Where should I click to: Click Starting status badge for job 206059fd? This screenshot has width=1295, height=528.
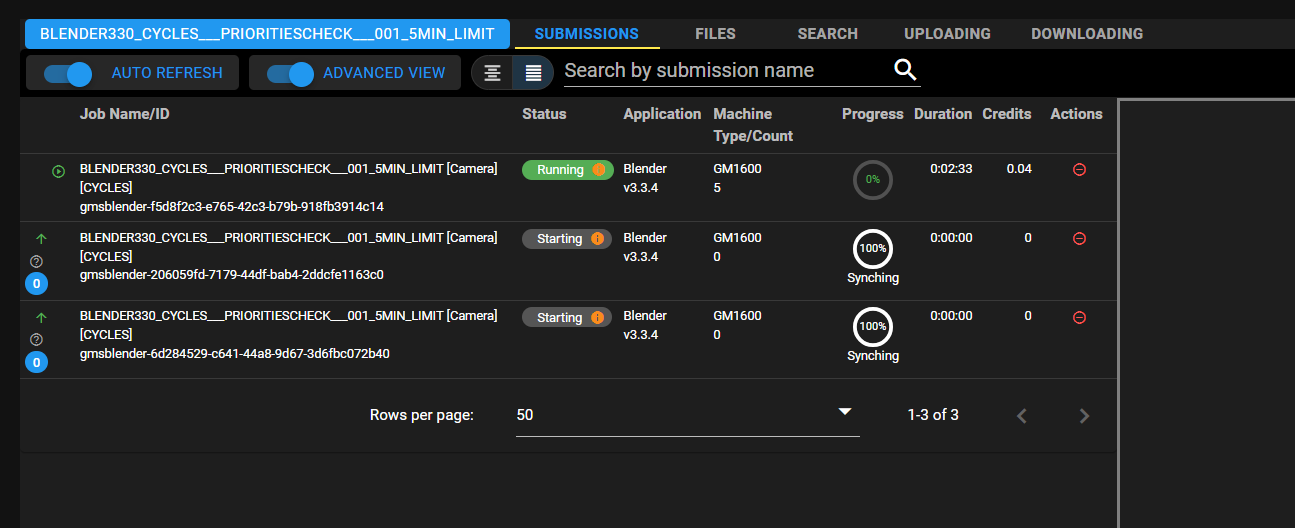[x=567, y=239]
